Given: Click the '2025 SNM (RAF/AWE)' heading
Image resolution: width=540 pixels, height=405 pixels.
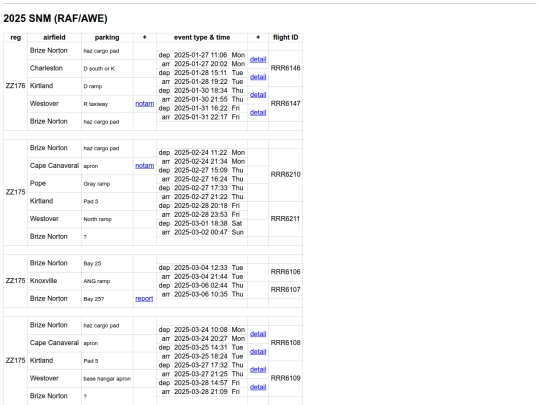Looking at the screenshot, I should [x=55, y=18].
